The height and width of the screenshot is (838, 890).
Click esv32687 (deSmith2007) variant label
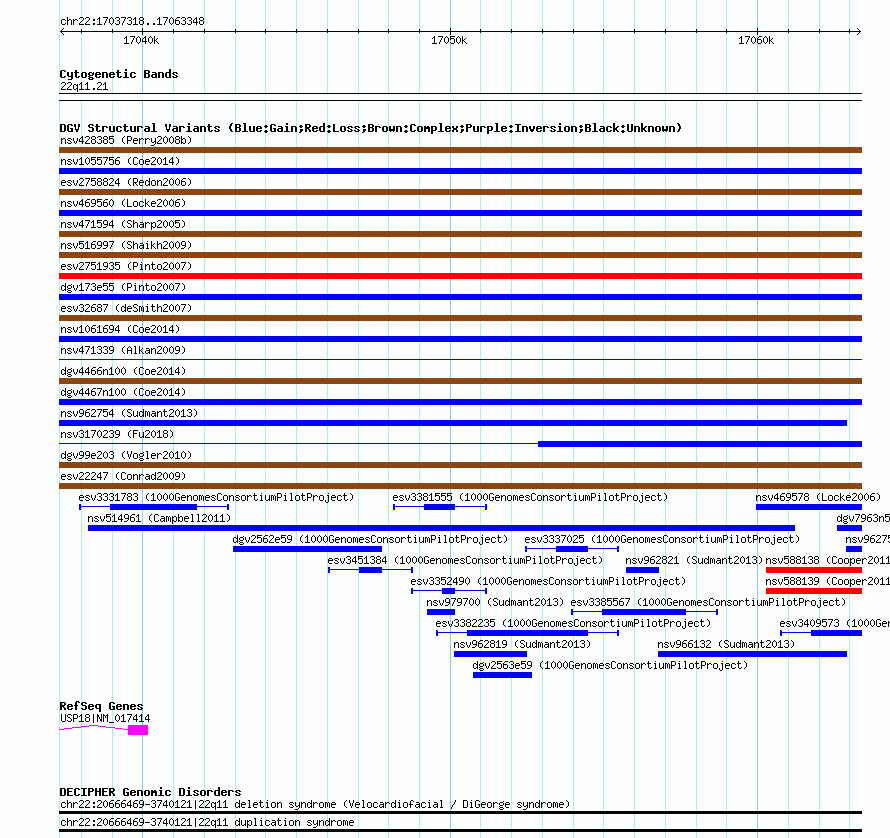(x=126, y=308)
